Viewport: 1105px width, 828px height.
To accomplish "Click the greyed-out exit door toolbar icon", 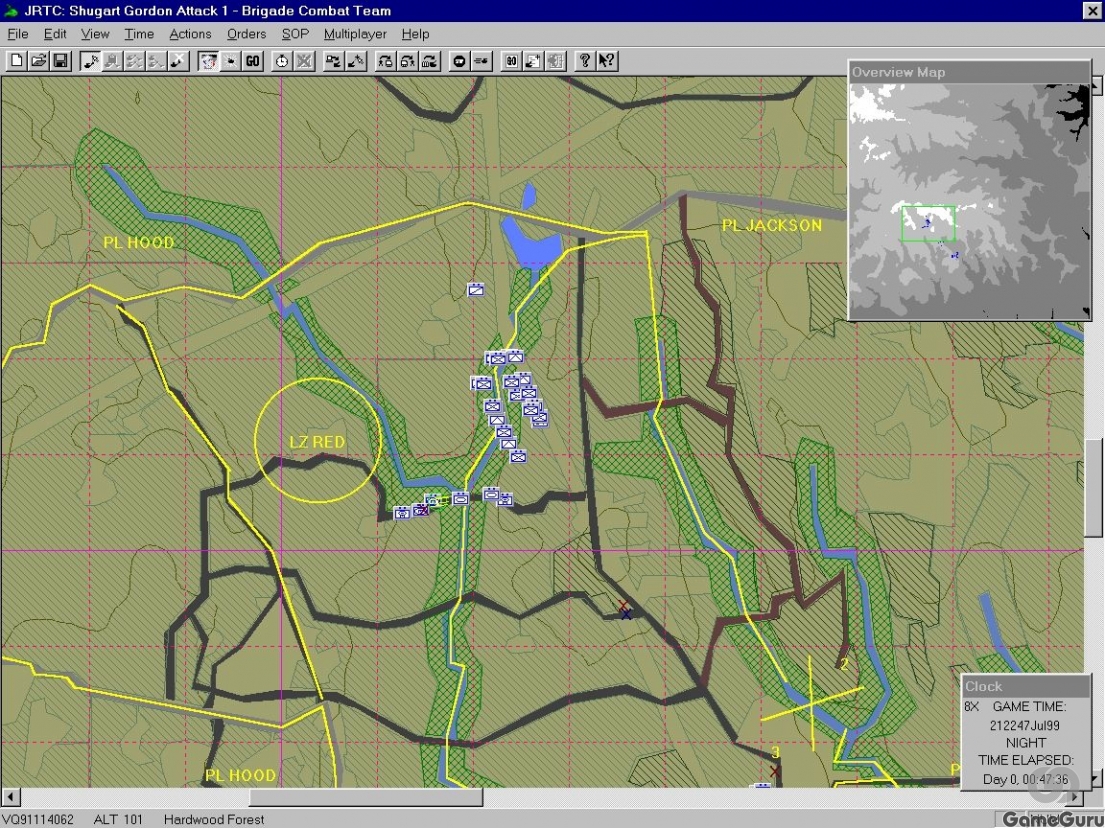I will pos(555,61).
